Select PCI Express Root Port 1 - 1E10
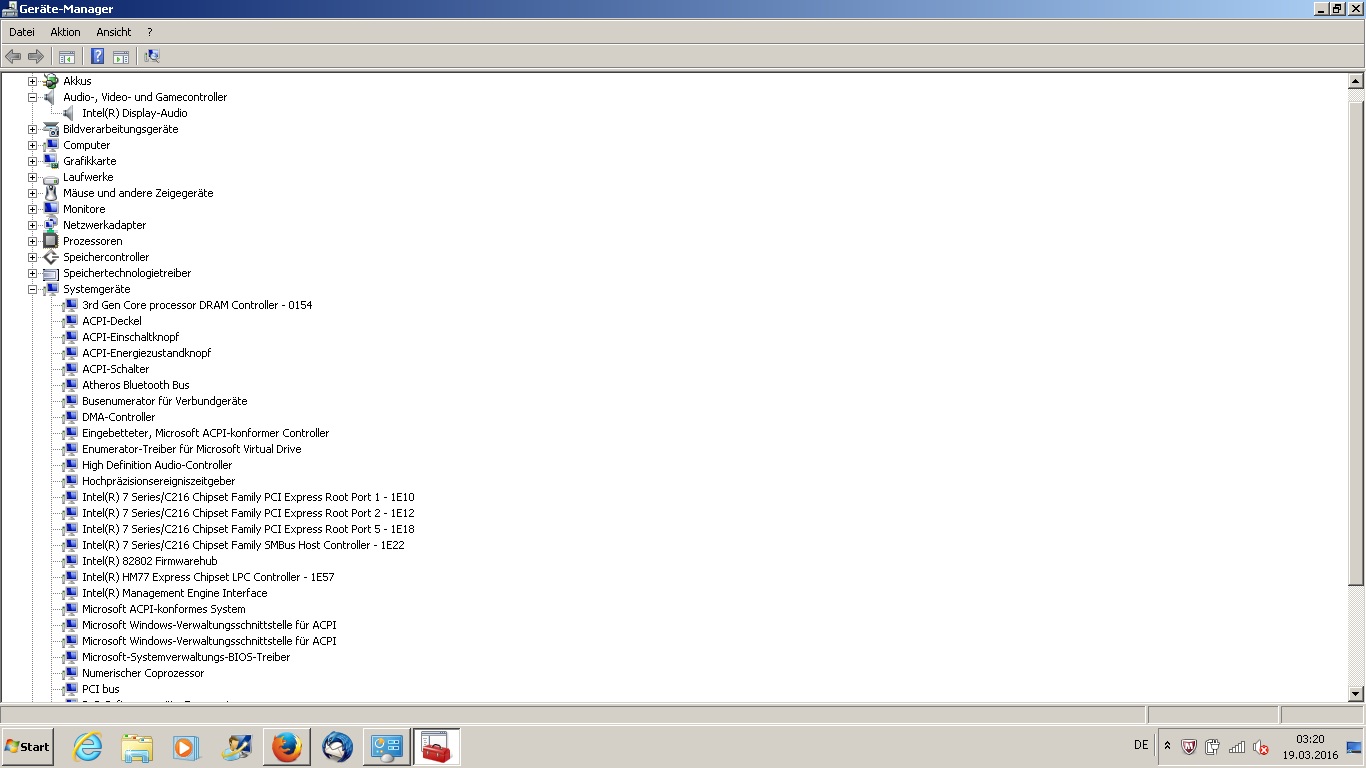The image size is (1366, 768). [x=248, y=497]
